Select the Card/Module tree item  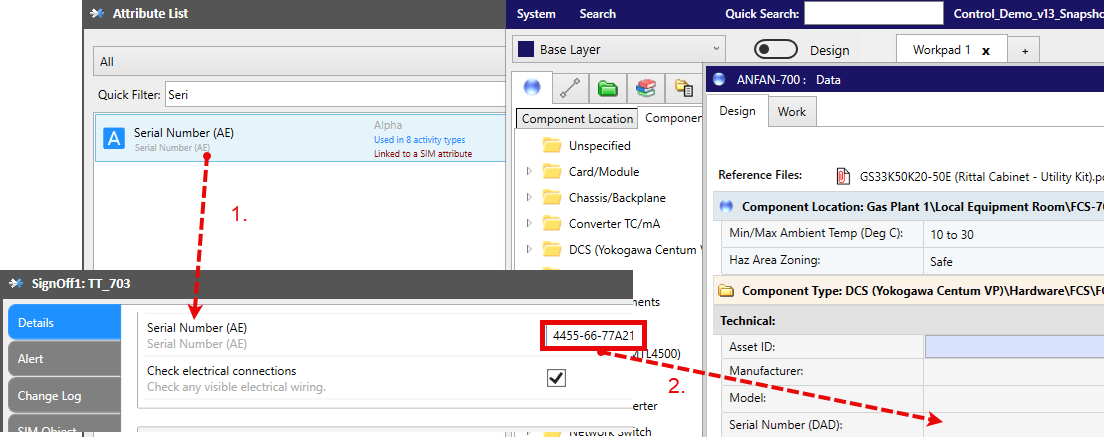click(603, 172)
